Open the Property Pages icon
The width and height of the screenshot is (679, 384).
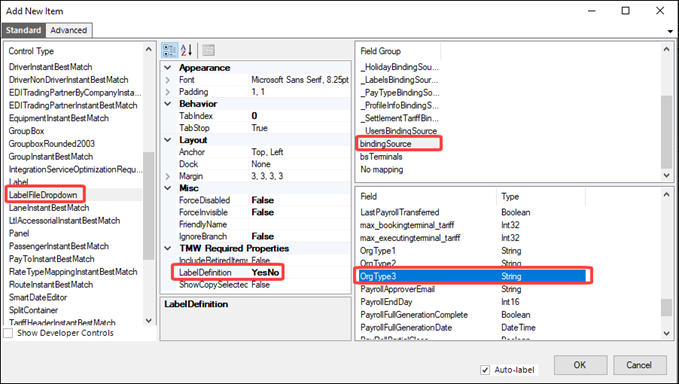(208, 50)
